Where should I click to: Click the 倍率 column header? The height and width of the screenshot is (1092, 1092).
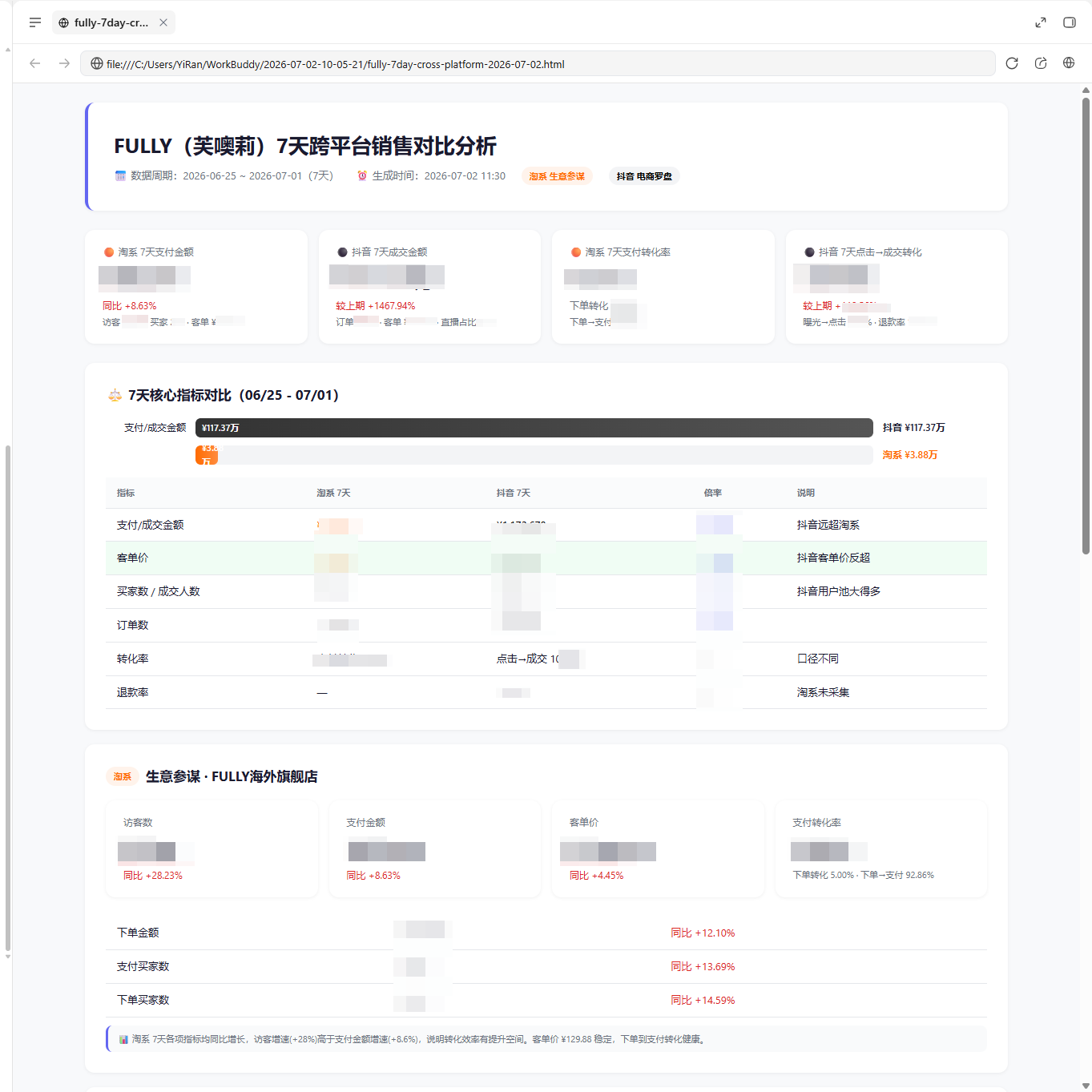coord(713,493)
